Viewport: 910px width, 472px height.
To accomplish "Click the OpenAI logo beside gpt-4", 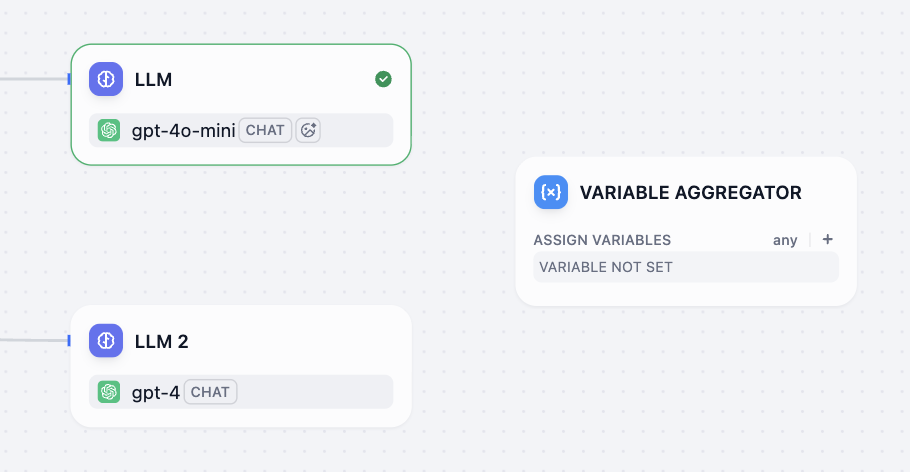I will [x=109, y=392].
